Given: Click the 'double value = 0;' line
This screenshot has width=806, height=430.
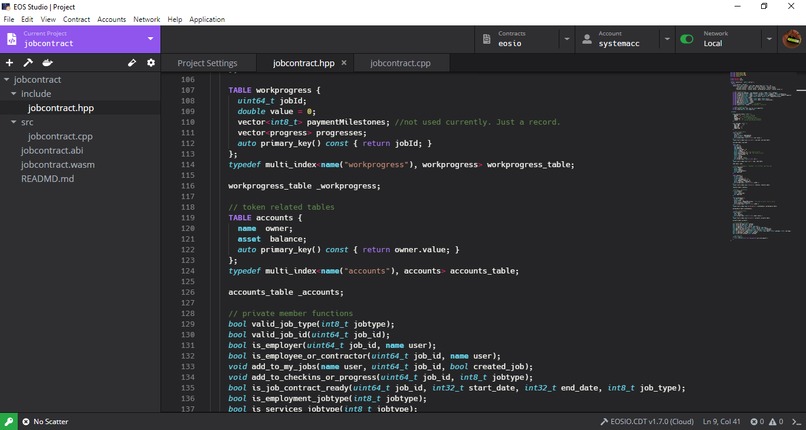Looking at the screenshot, I should point(277,111).
